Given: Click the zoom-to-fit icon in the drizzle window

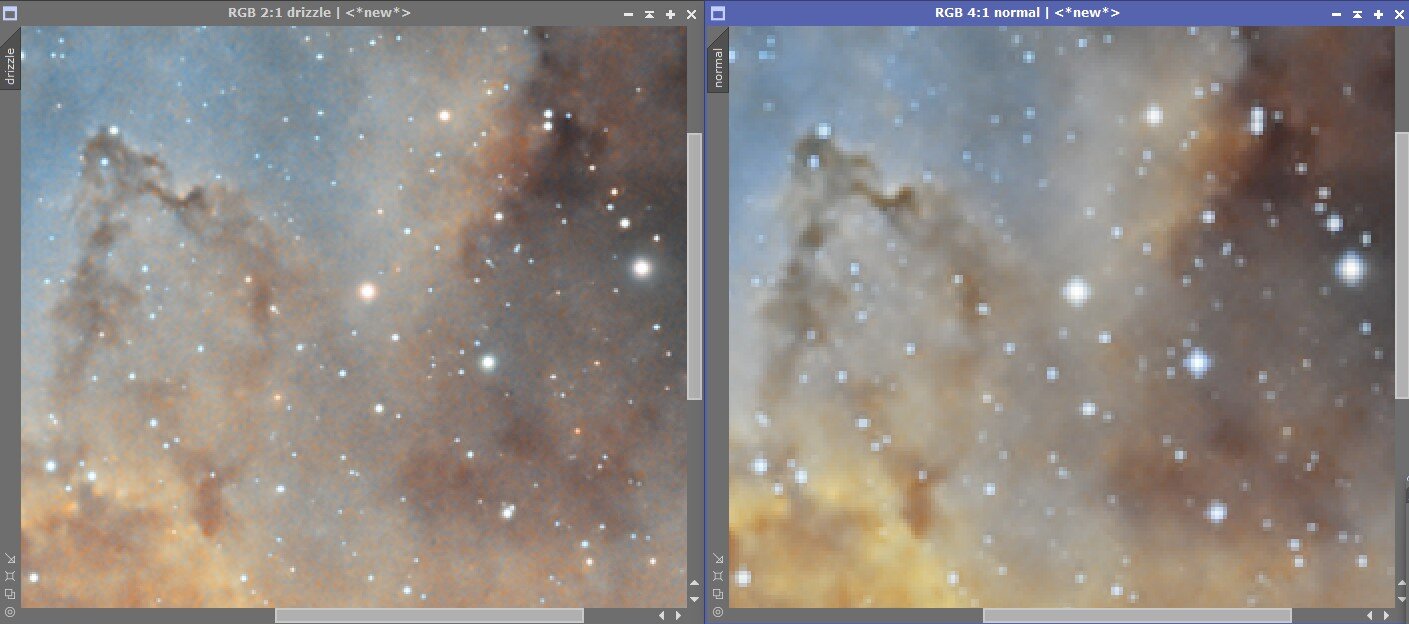Looking at the screenshot, I should click(x=10, y=576).
